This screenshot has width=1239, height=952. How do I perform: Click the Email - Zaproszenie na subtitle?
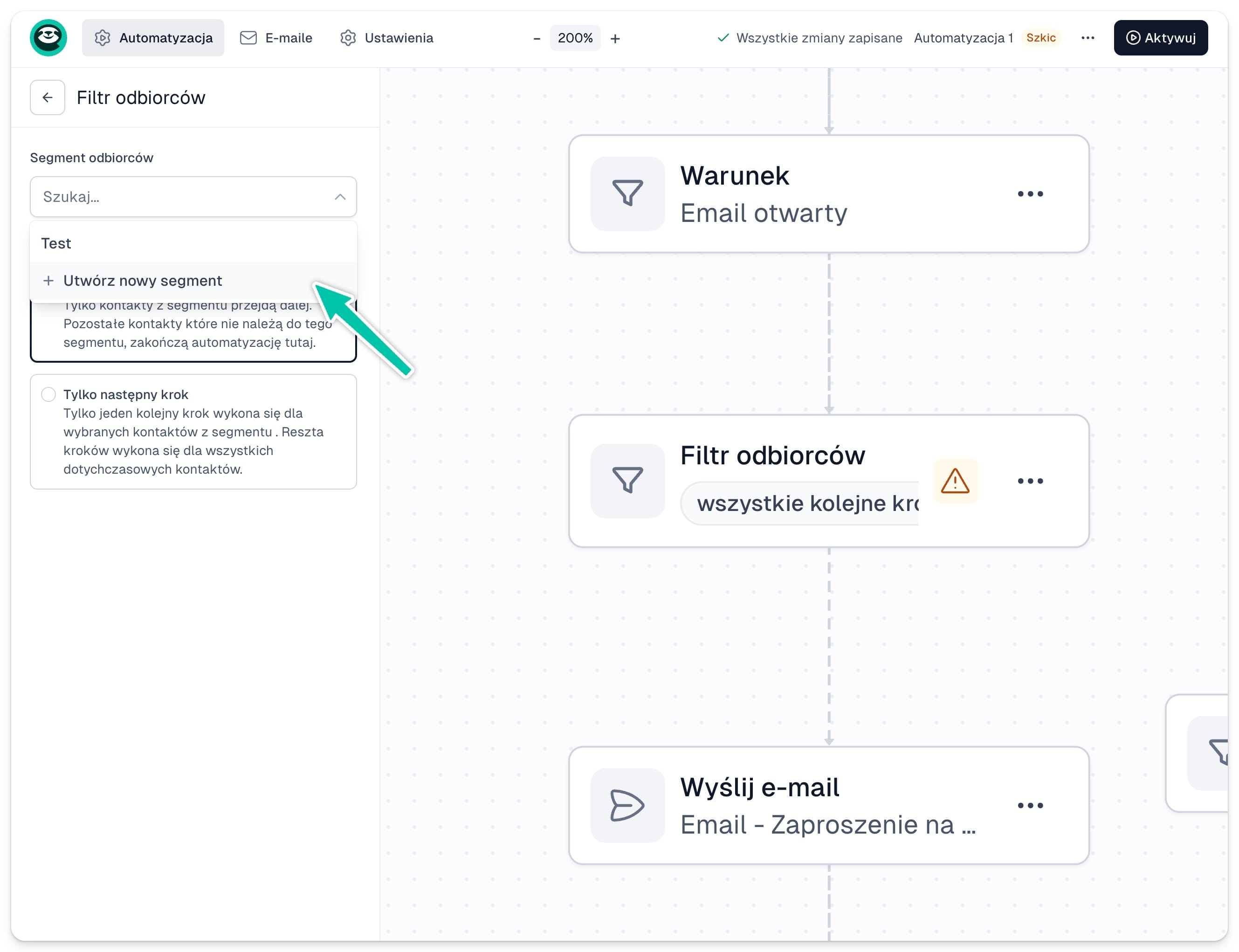tap(828, 825)
